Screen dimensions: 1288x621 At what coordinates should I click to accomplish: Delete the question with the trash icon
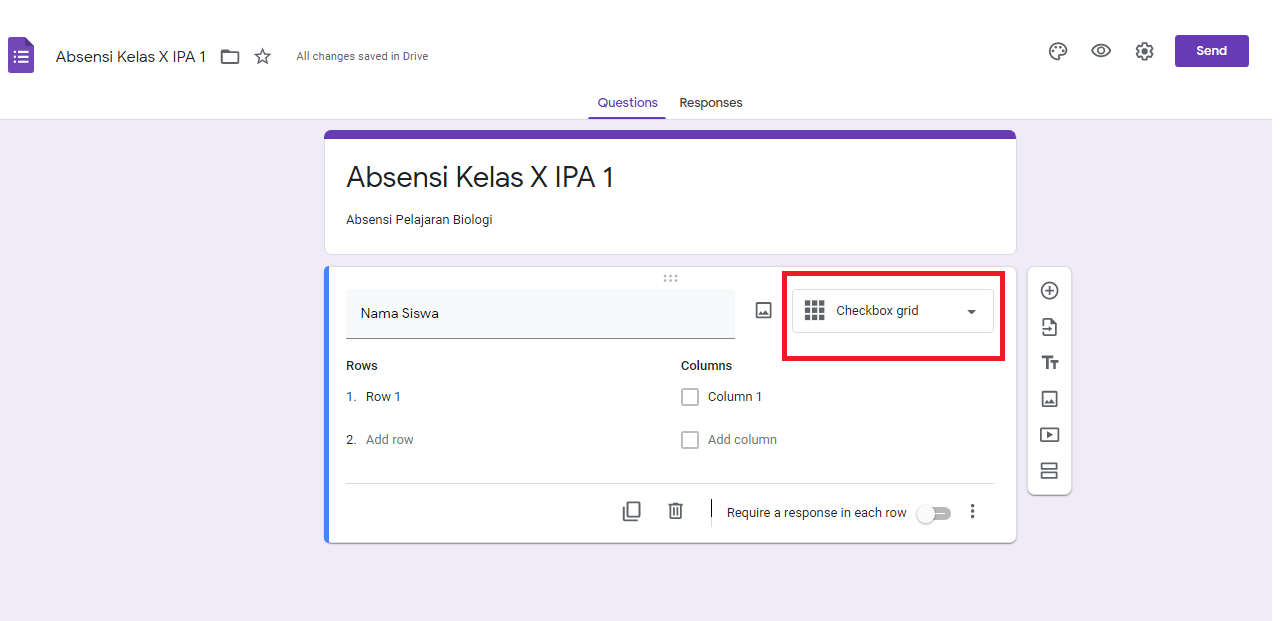675,511
